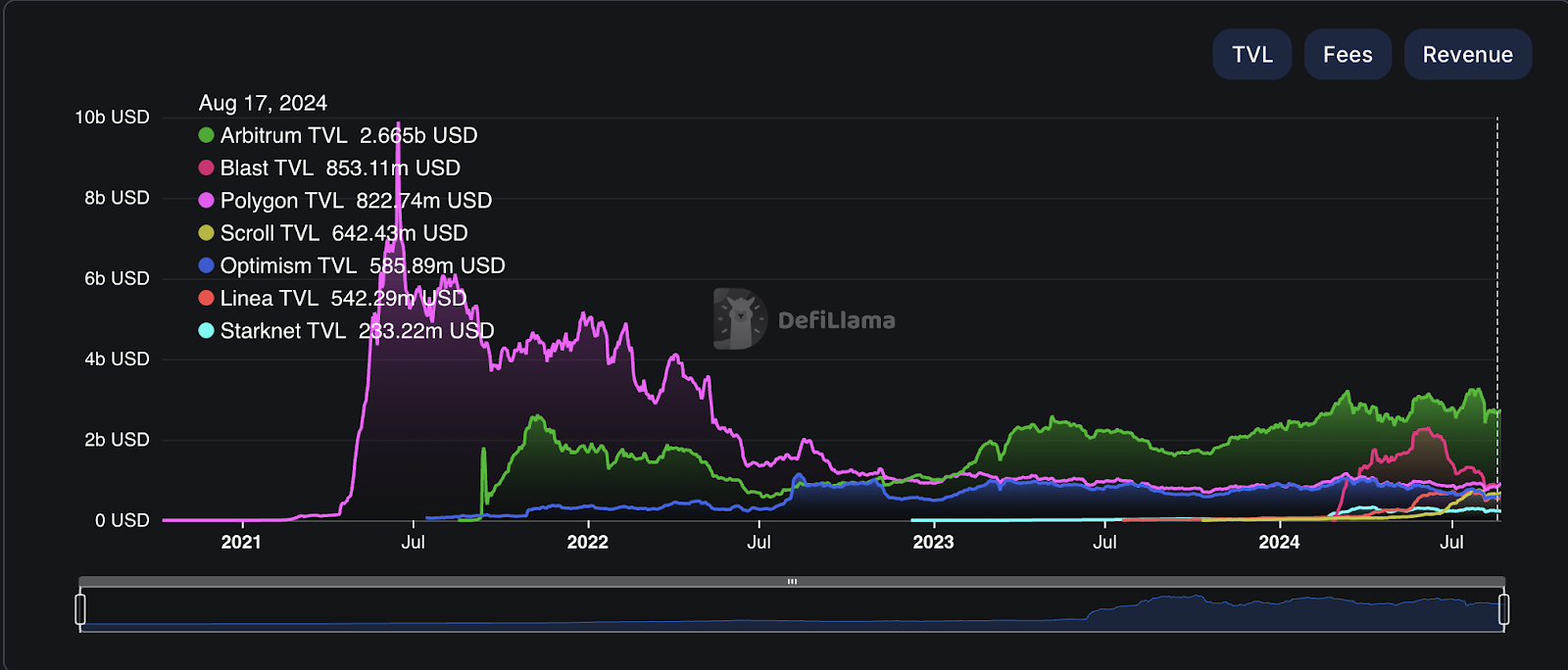Click the 0 USD axis label
The width and height of the screenshot is (1568, 670).
coord(122,520)
